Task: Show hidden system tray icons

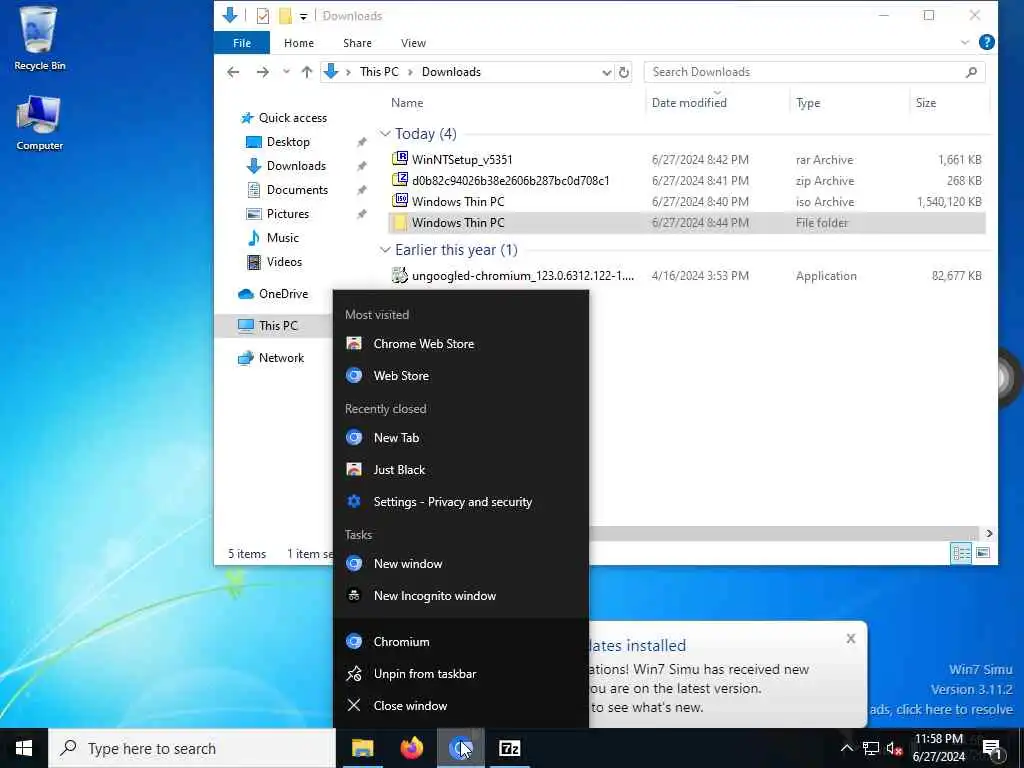Action: [x=846, y=748]
